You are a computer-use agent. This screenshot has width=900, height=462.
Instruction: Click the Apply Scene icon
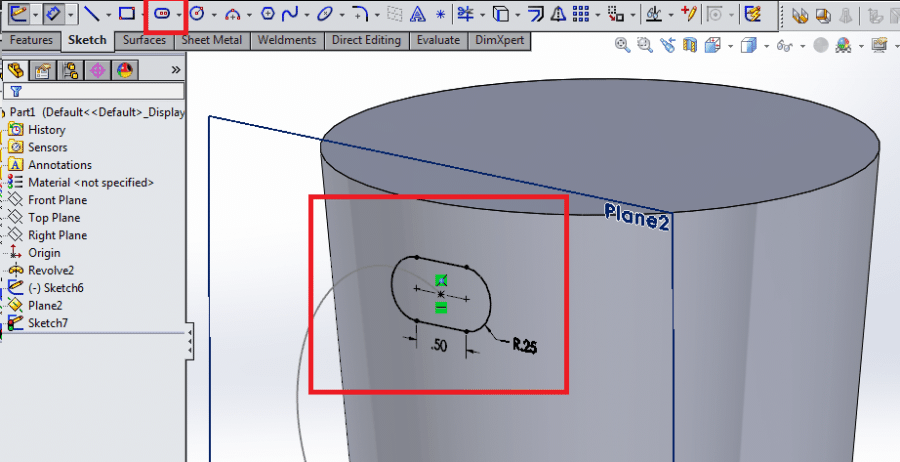(843, 45)
